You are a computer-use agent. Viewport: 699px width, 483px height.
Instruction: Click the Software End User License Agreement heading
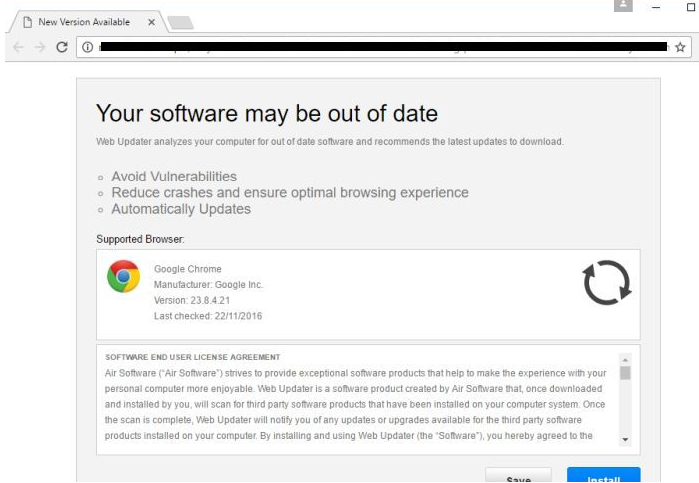(x=193, y=357)
